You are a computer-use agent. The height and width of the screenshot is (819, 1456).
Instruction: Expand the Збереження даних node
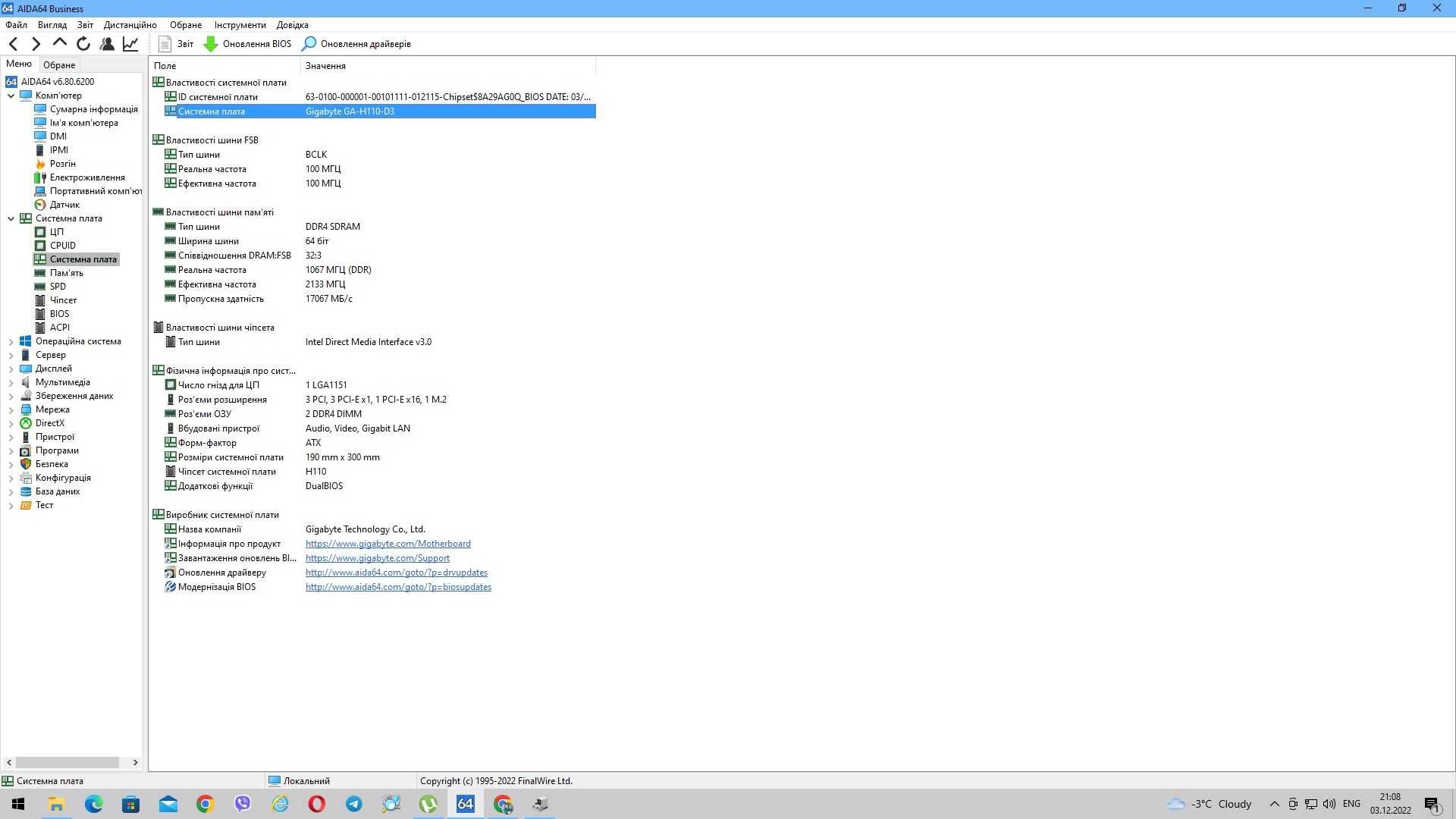point(11,397)
